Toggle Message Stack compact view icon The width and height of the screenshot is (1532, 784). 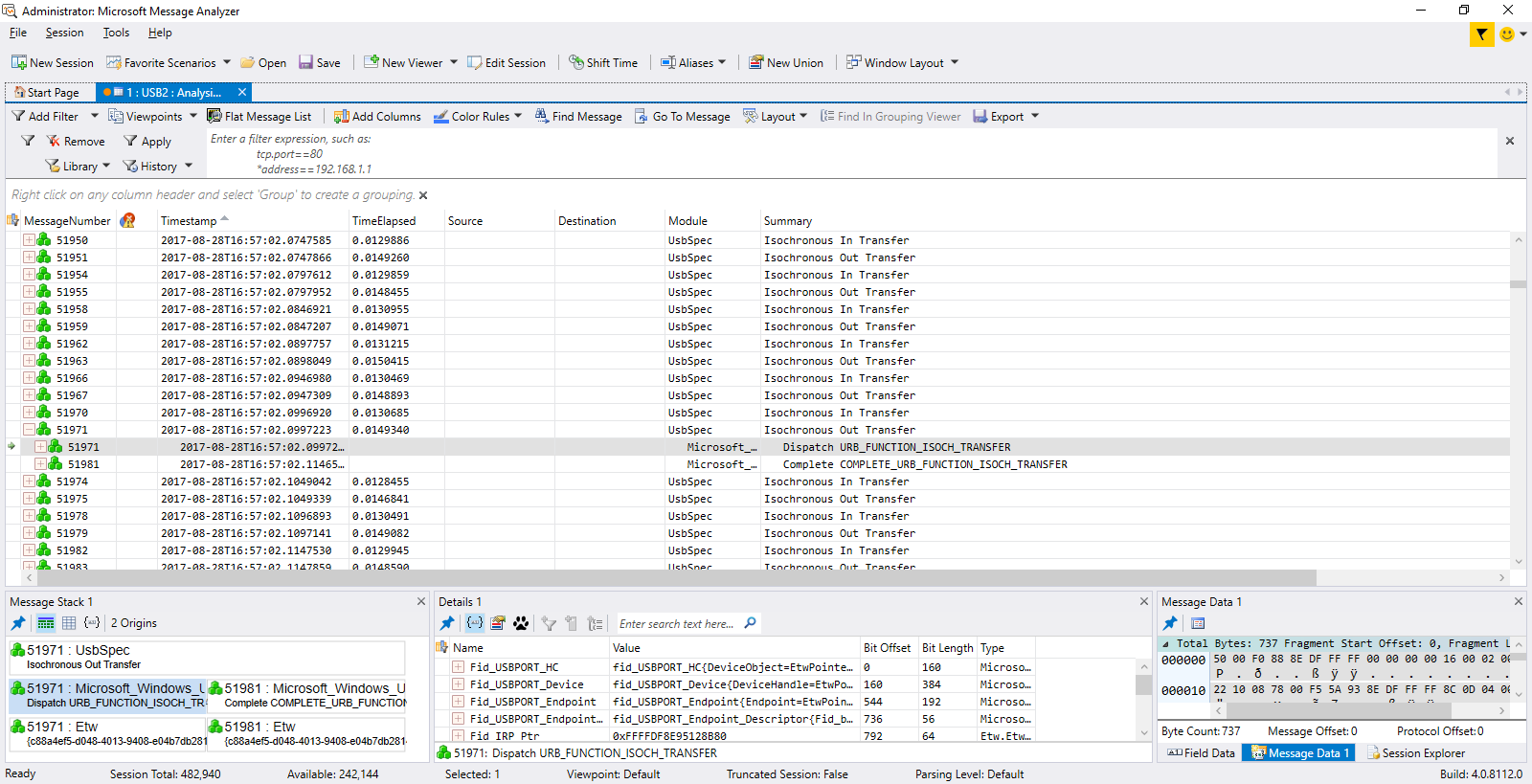(45, 623)
